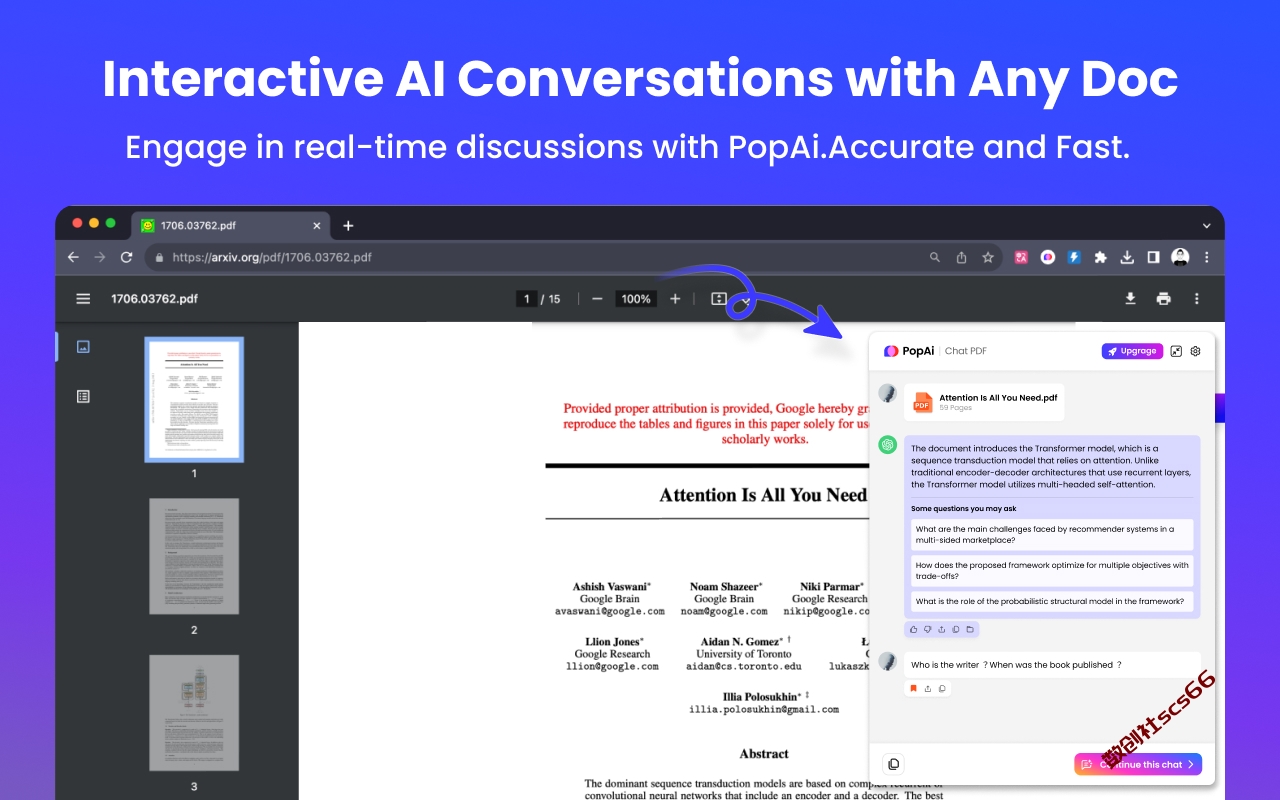This screenshot has height=800, width=1280.
Task: Click the avaswani@google.com email text
Action: 610,611
